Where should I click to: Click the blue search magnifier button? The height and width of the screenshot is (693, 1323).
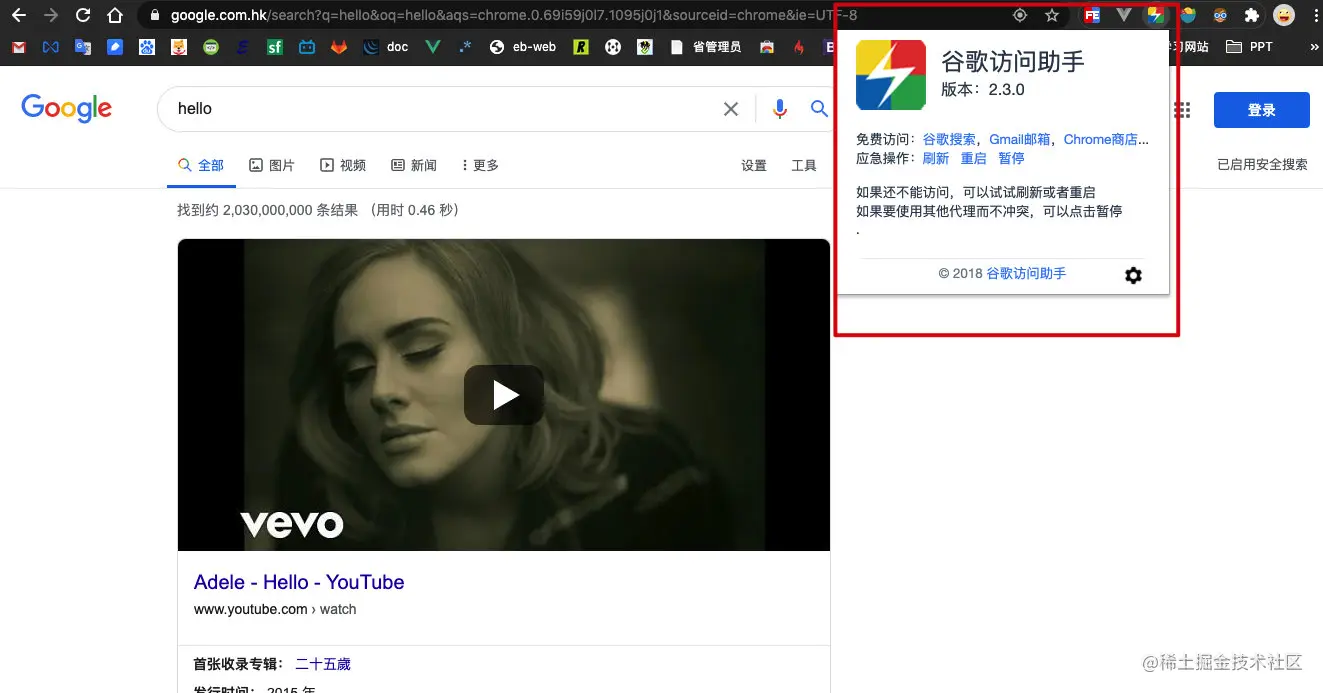click(x=819, y=109)
